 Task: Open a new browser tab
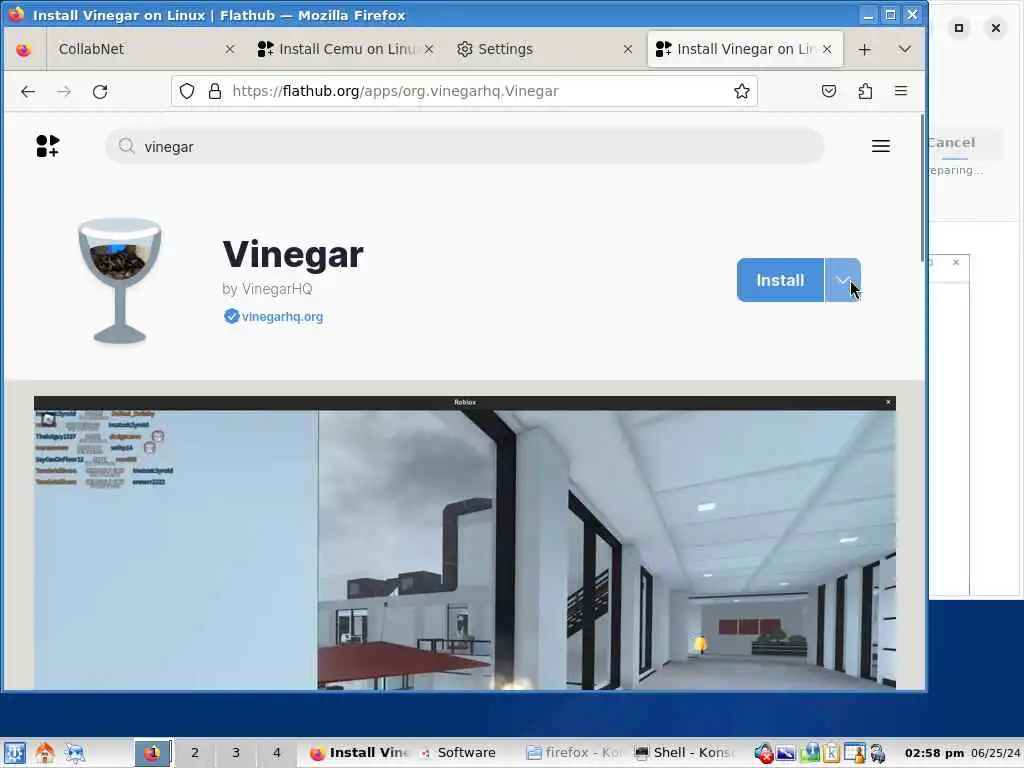click(x=864, y=50)
